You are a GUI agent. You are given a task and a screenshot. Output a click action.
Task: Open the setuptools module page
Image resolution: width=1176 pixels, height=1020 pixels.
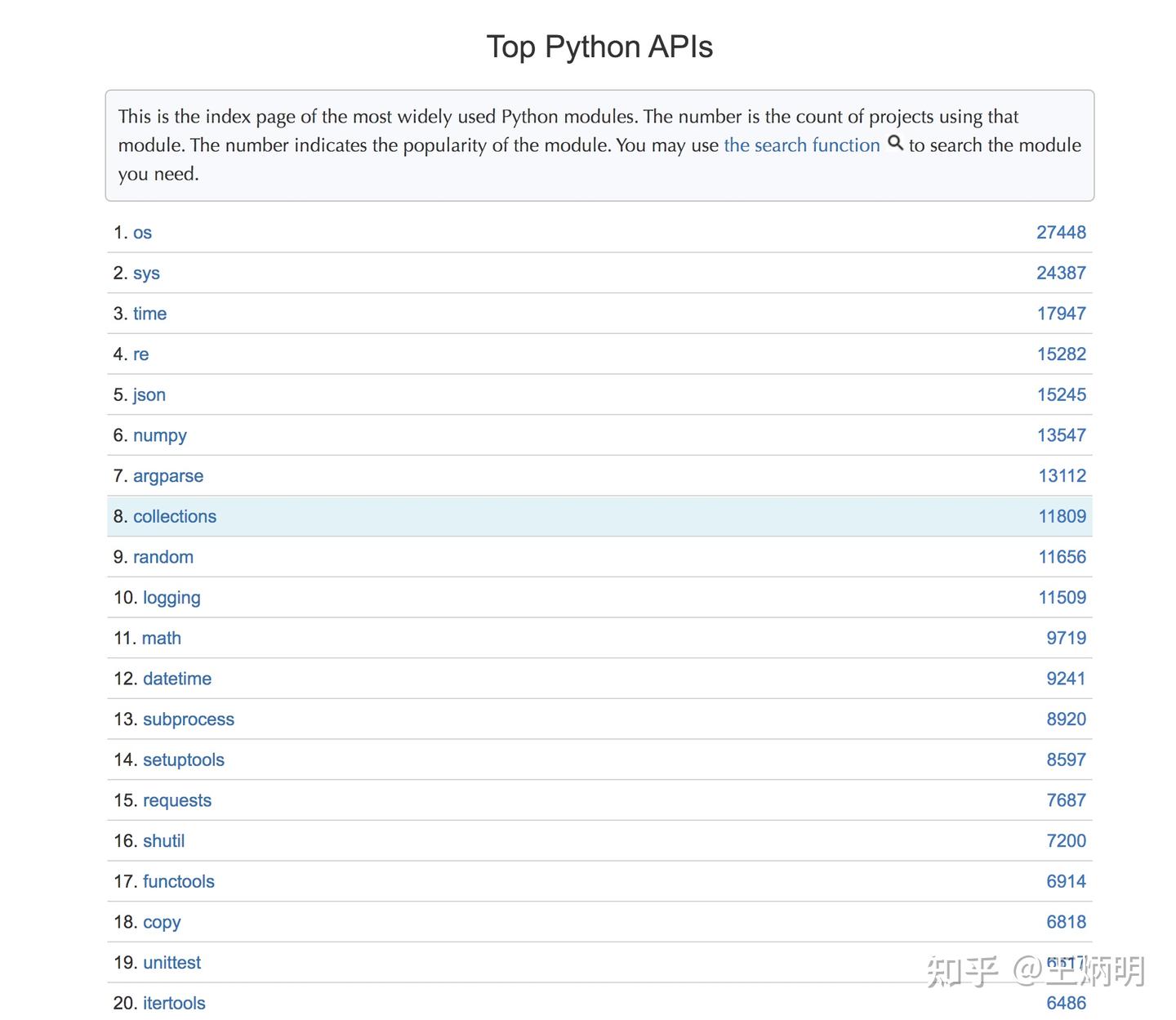[184, 759]
